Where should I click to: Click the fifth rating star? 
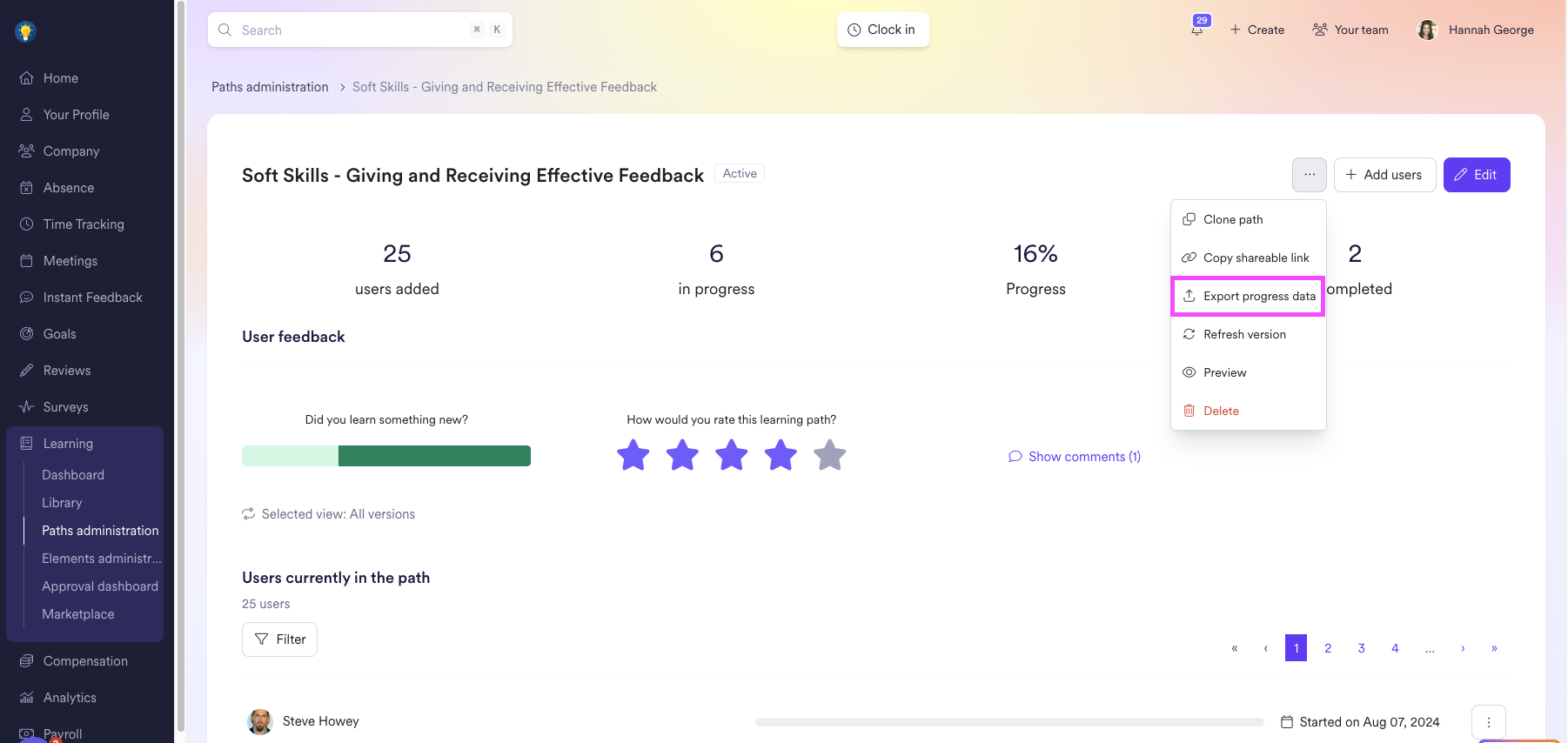click(830, 455)
